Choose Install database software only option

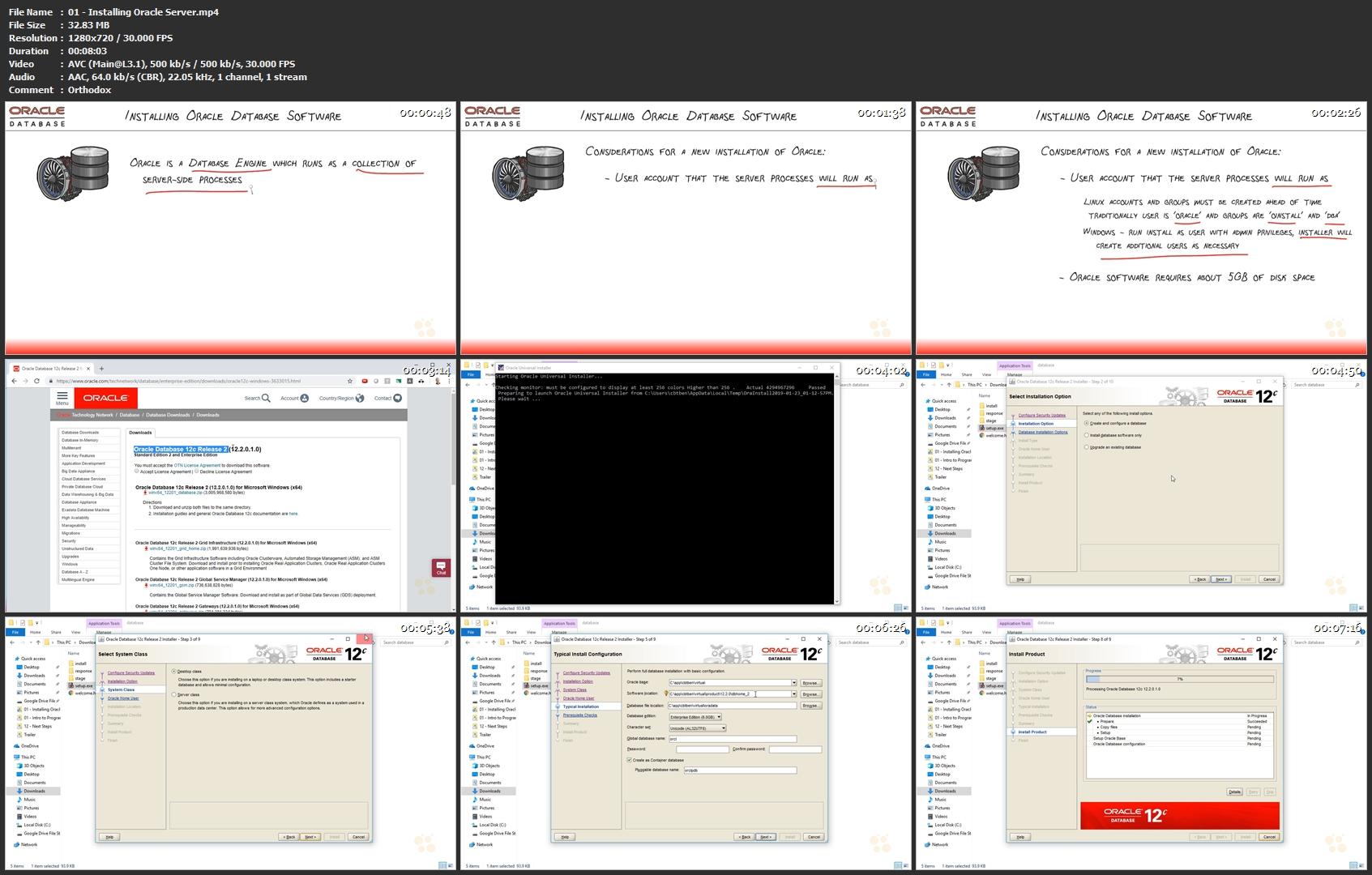pyautogui.click(x=1087, y=435)
